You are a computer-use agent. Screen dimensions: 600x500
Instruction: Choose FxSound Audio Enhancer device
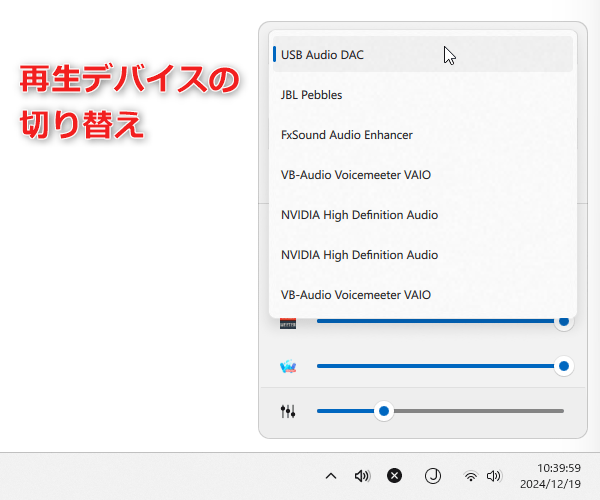pyautogui.click(x=423, y=135)
